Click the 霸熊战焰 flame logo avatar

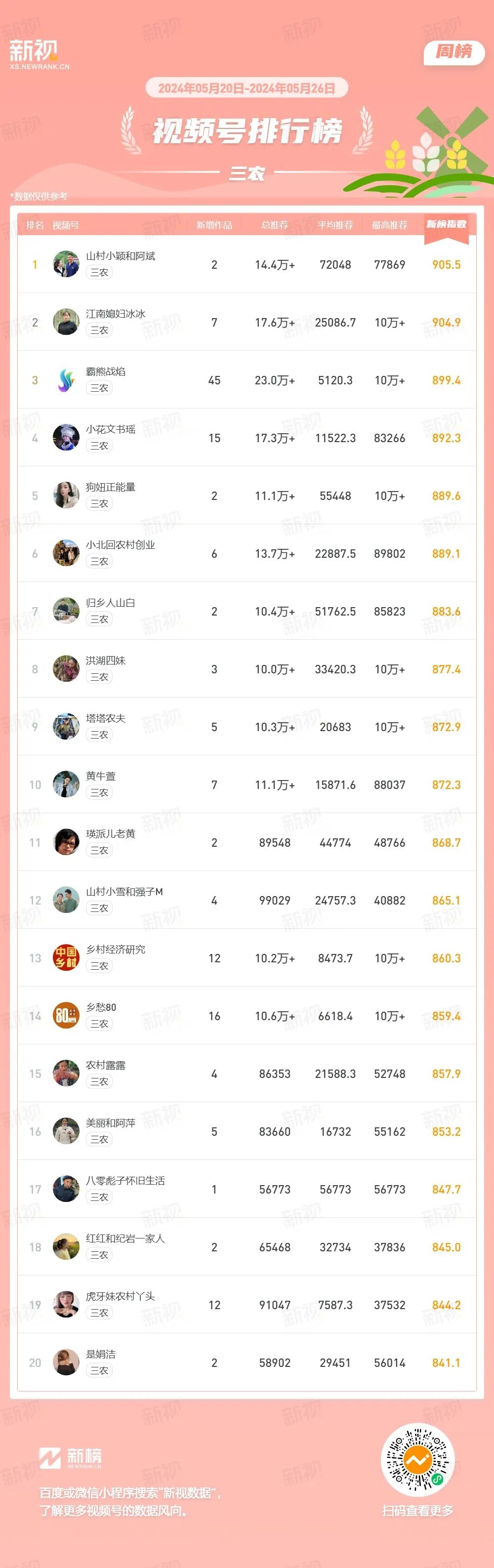(x=66, y=380)
